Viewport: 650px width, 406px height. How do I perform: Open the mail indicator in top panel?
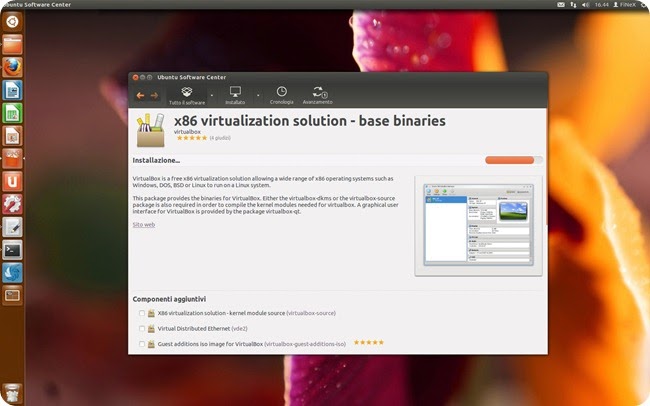tap(560, 5)
